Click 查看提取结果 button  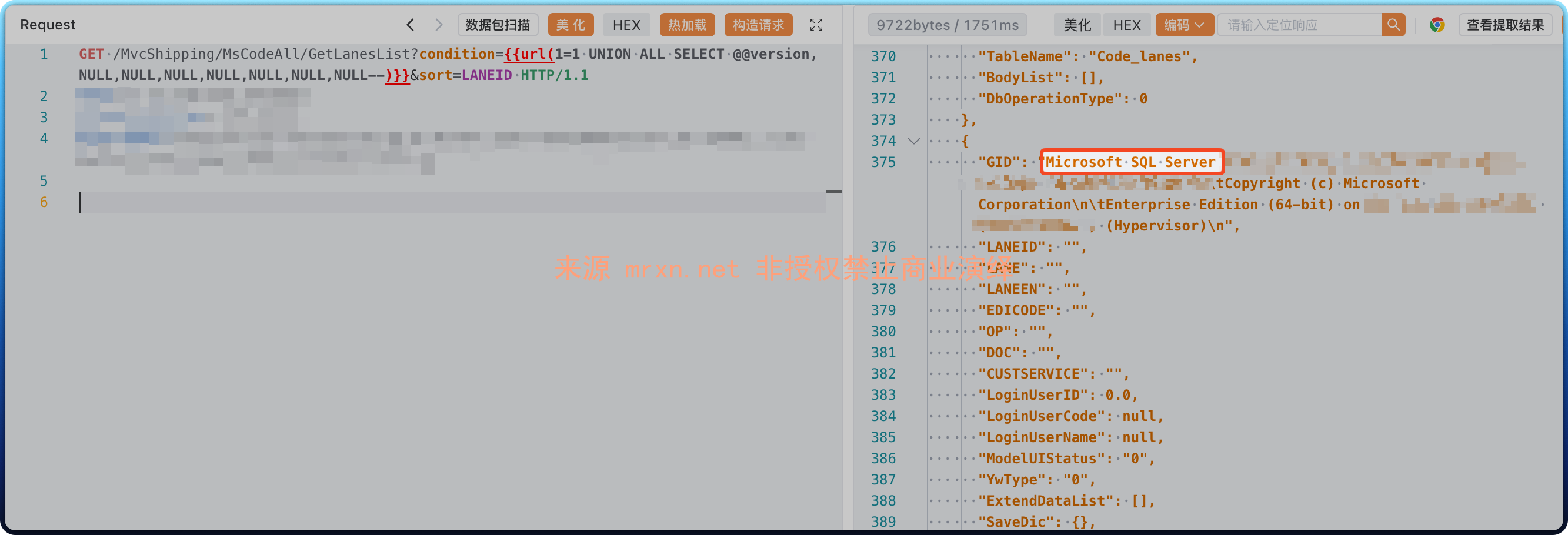[x=1504, y=25]
